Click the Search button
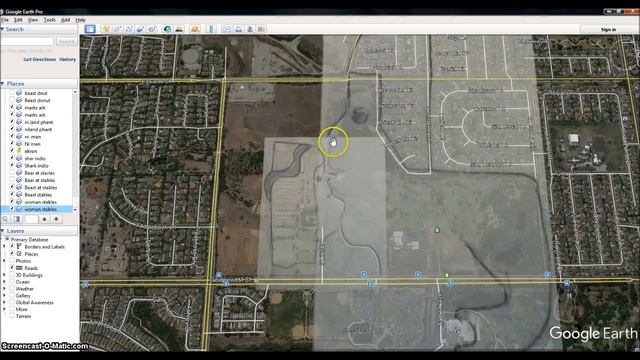This screenshot has width=640, height=360. tap(66, 41)
